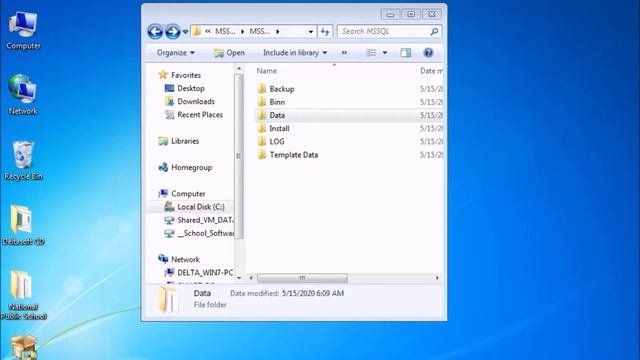The image size is (640, 360).
Task: Click the Refresh button beside address bar
Action: coord(325,31)
